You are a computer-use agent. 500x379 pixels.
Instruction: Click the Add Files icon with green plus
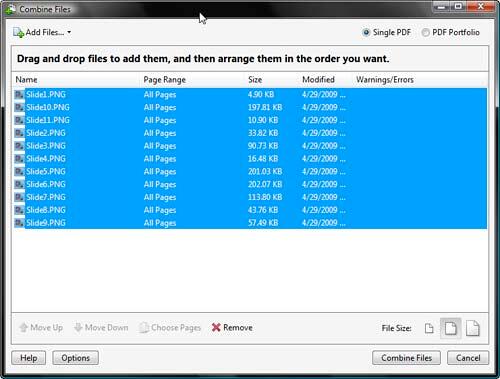coord(18,33)
